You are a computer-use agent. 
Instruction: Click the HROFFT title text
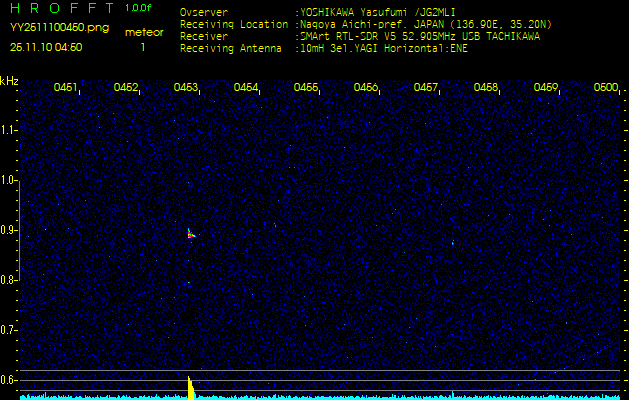tap(61, 9)
